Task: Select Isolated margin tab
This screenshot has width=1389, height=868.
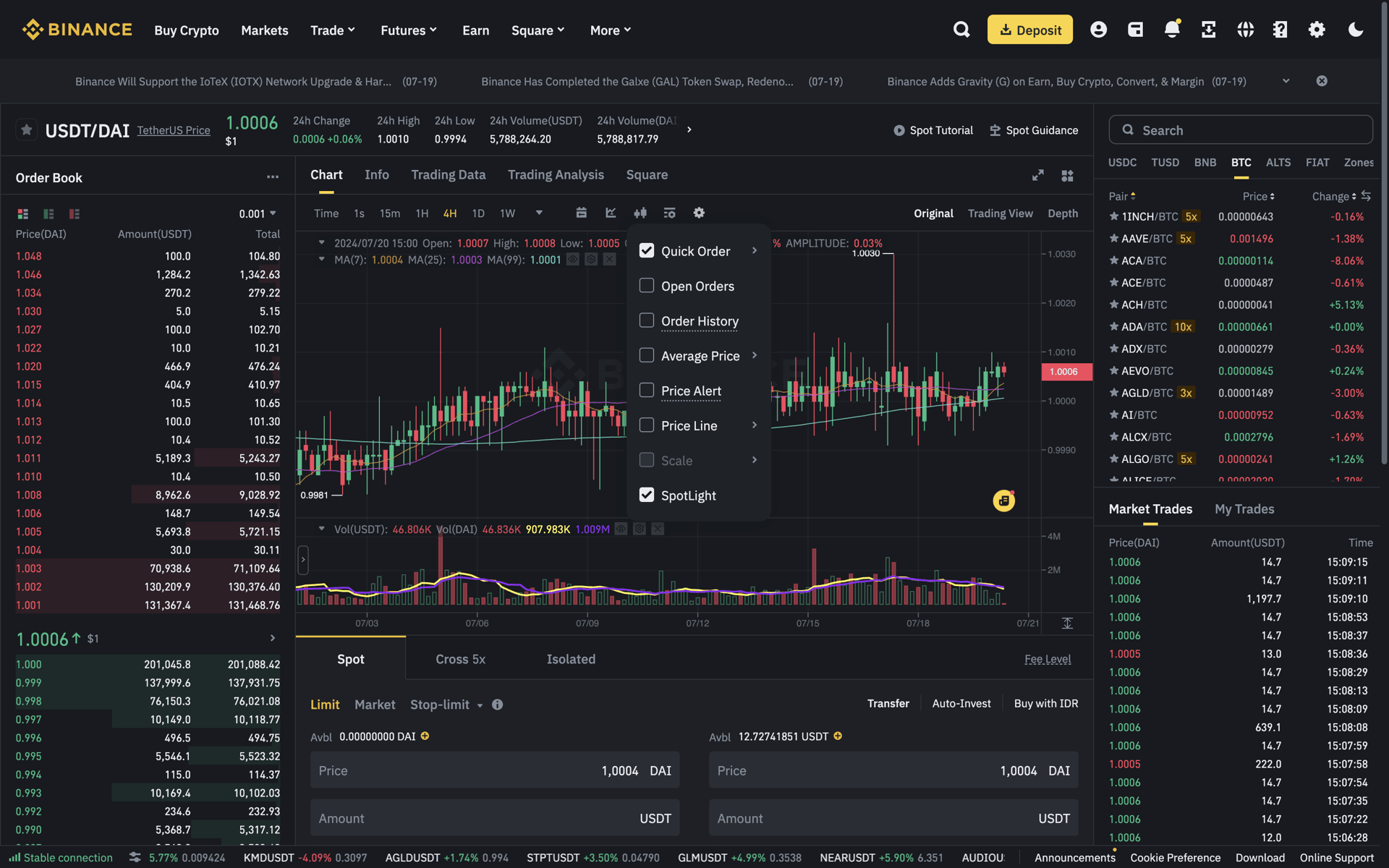Action: 571,659
